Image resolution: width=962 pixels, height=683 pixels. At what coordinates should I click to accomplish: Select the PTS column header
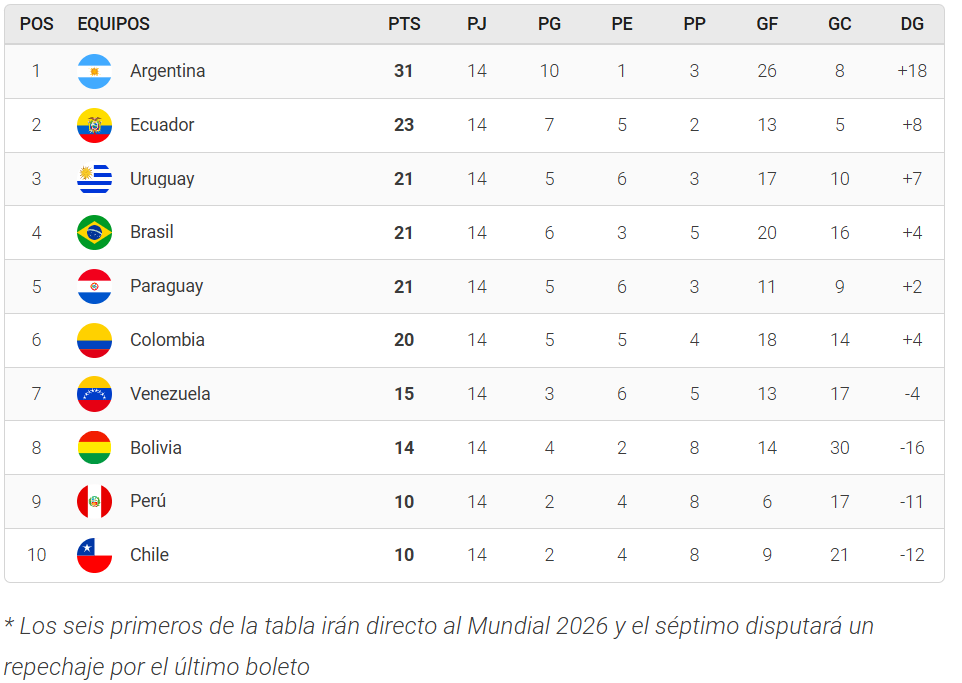pos(404,24)
